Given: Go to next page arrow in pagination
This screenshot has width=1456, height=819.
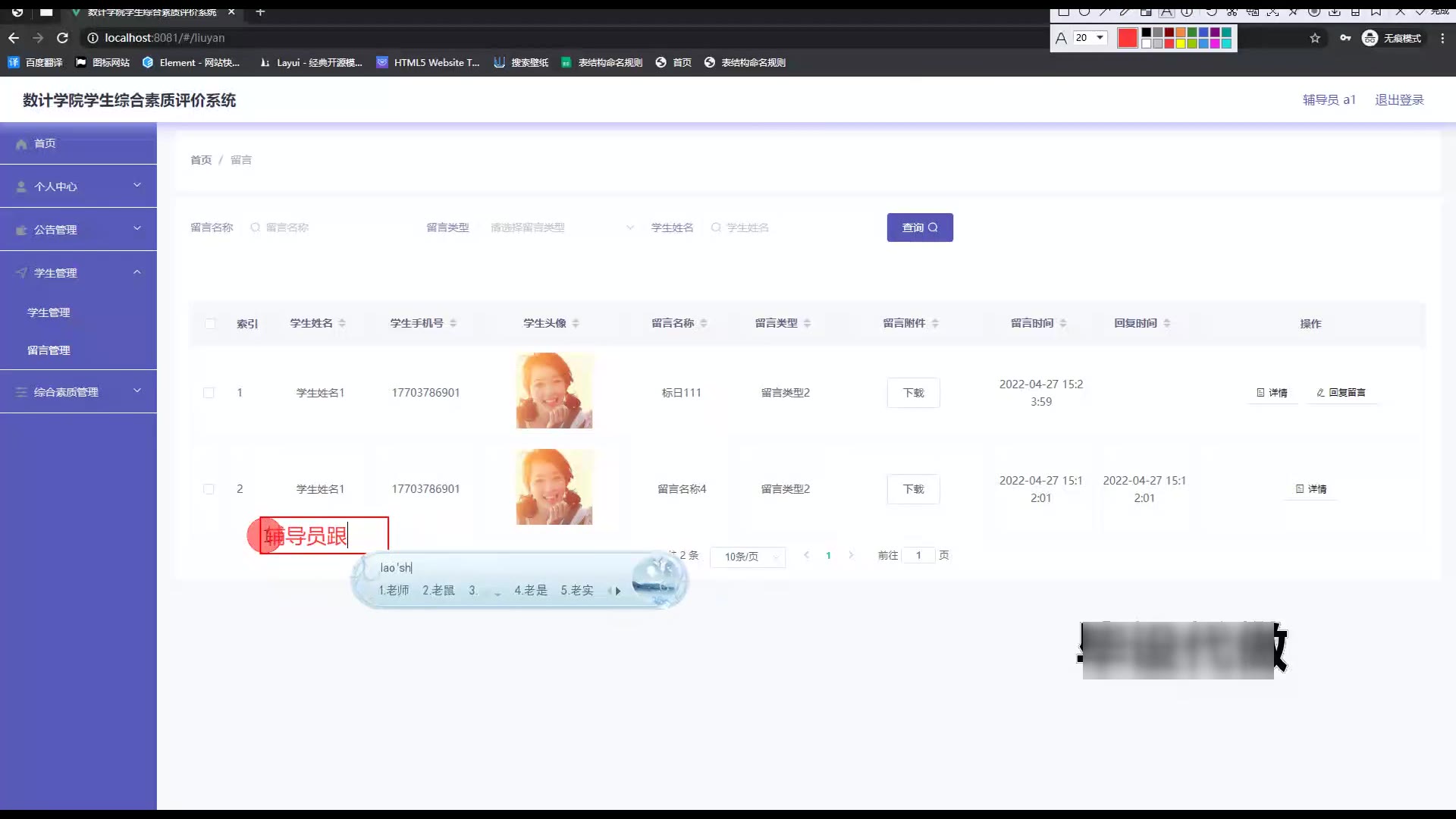Looking at the screenshot, I should pos(851,555).
